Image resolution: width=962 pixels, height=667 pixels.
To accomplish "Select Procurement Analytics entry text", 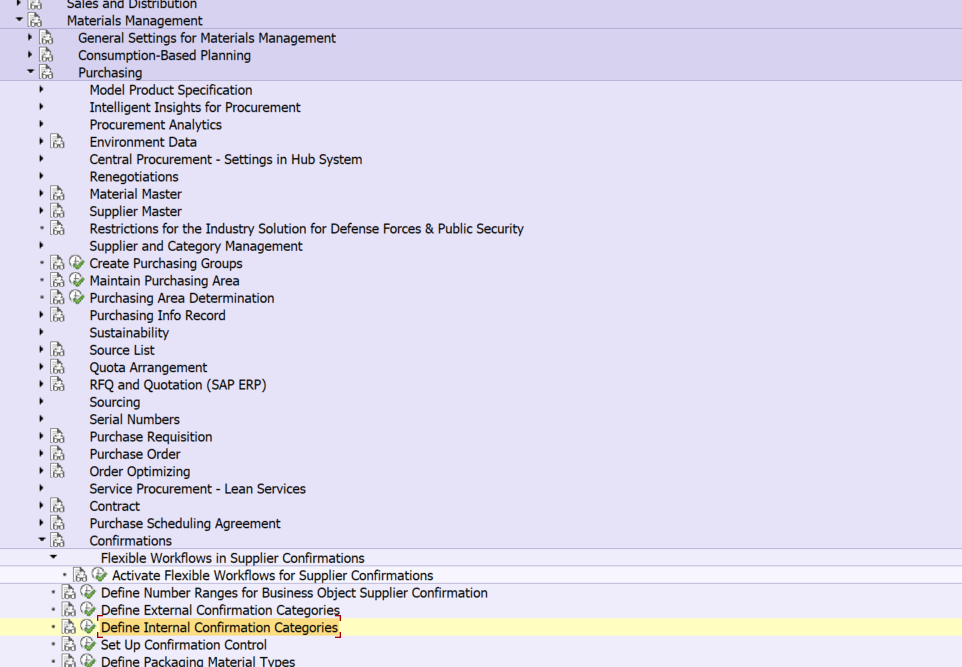I will (x=155, y=125).
